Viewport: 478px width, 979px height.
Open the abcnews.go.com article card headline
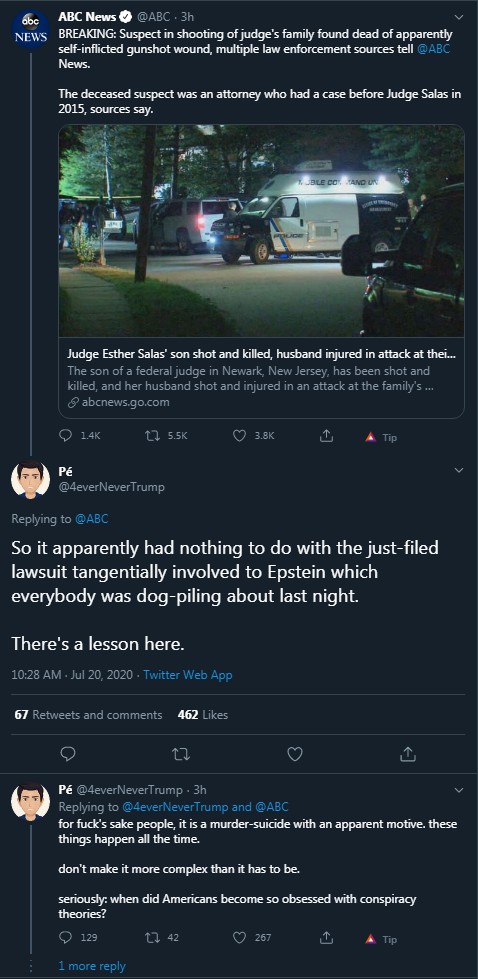(261, 354)
